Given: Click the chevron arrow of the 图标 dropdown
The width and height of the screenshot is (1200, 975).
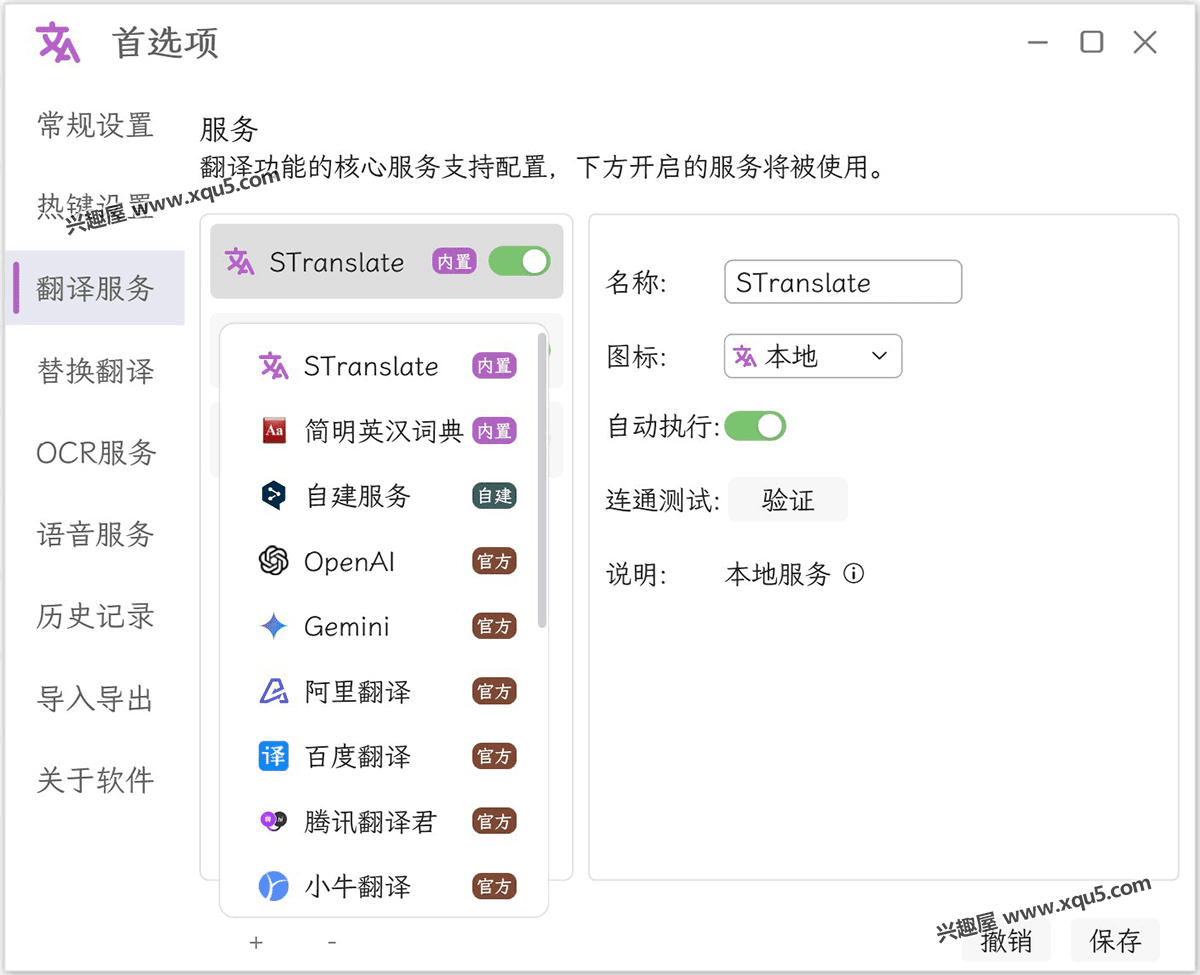Looking at the screenshot, I should coord(879,356).
